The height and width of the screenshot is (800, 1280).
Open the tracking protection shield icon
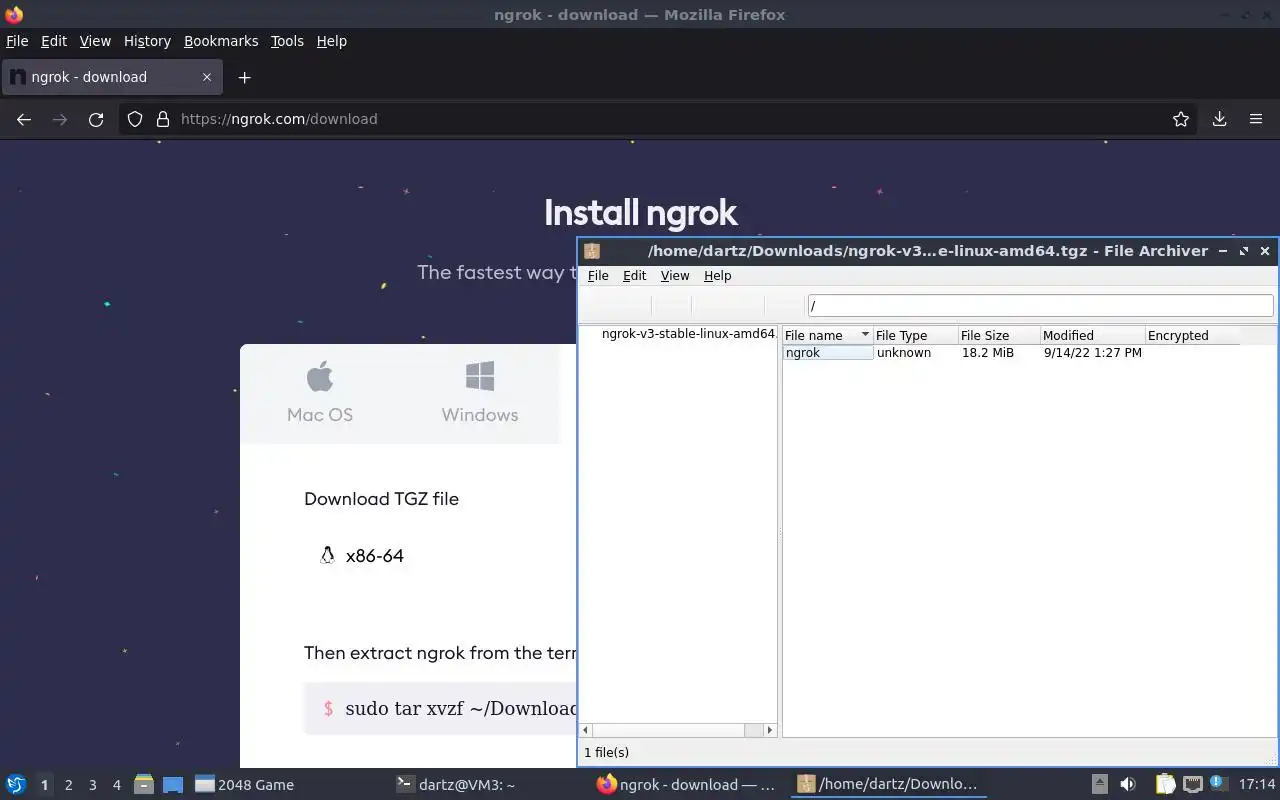135,119
